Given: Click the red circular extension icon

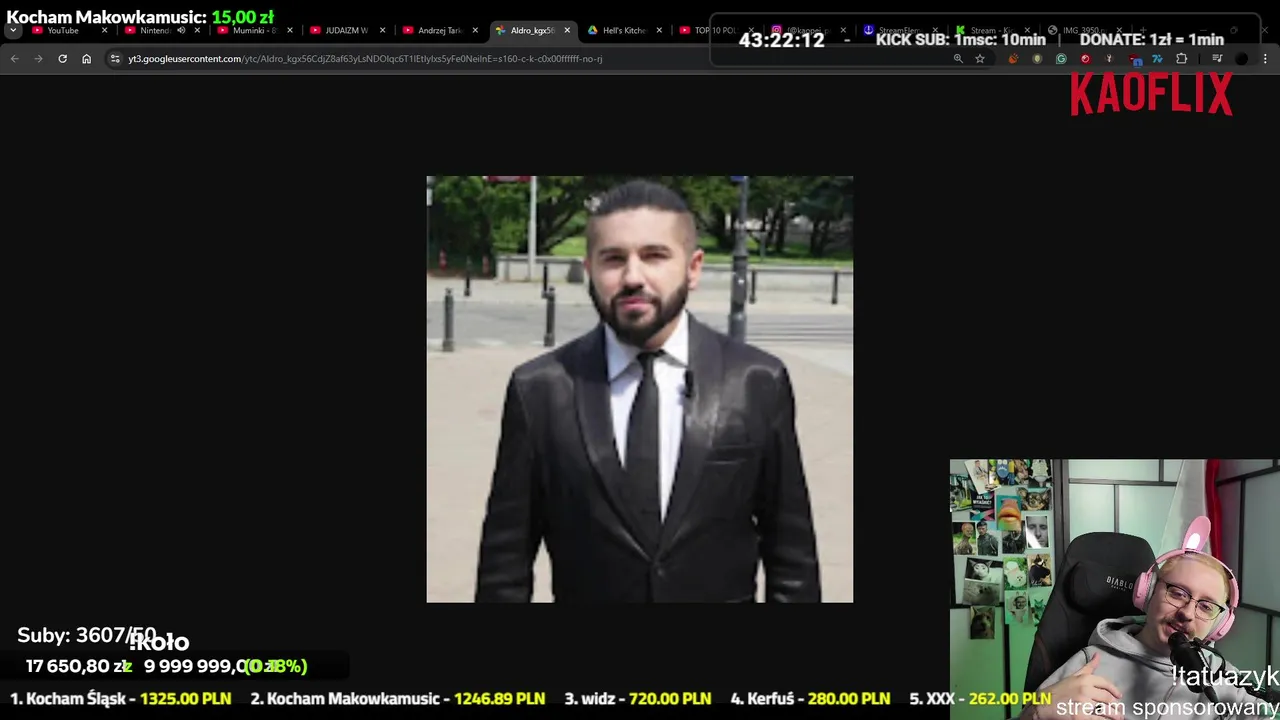Looking at the screenshot, I should coord(1085,59).
